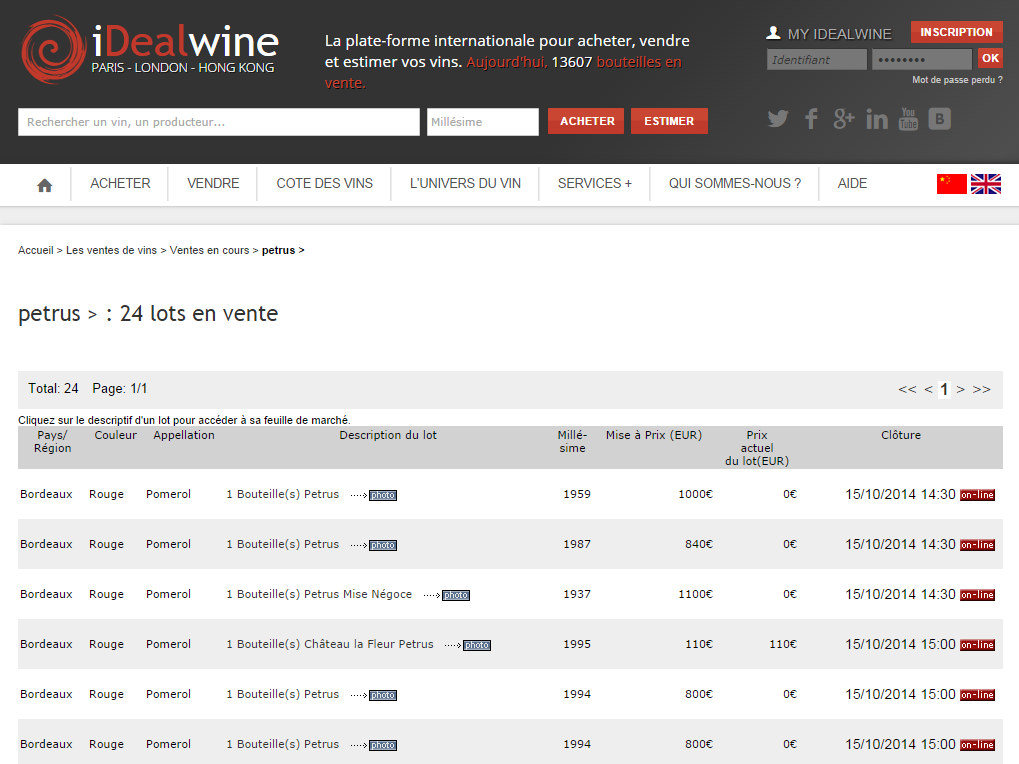Jump to last page with >>
This screenshot has height=764, width=1019.
tap(981, 390)
